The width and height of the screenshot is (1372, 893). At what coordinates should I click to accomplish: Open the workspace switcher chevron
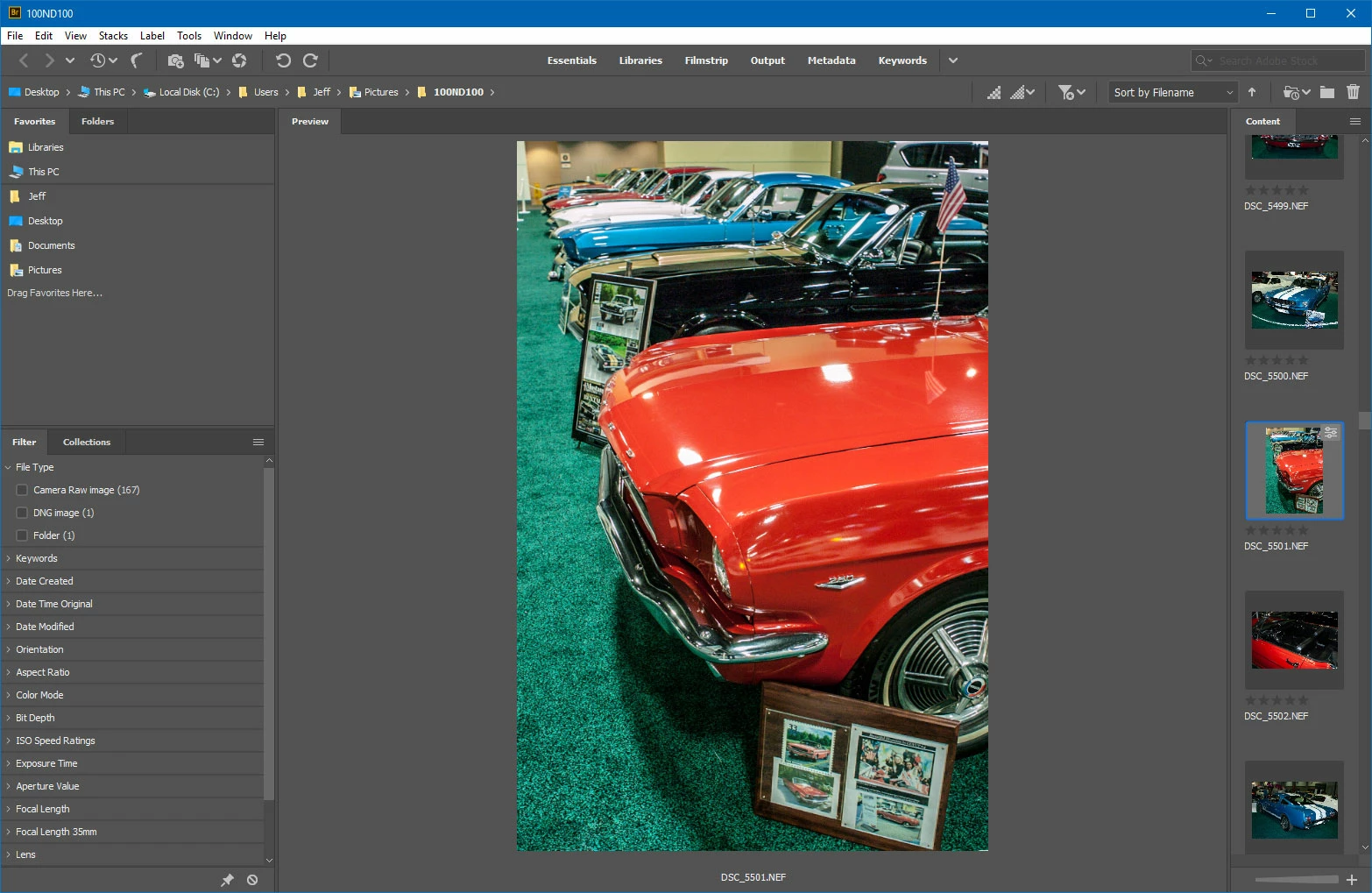(x=953, y=60)
